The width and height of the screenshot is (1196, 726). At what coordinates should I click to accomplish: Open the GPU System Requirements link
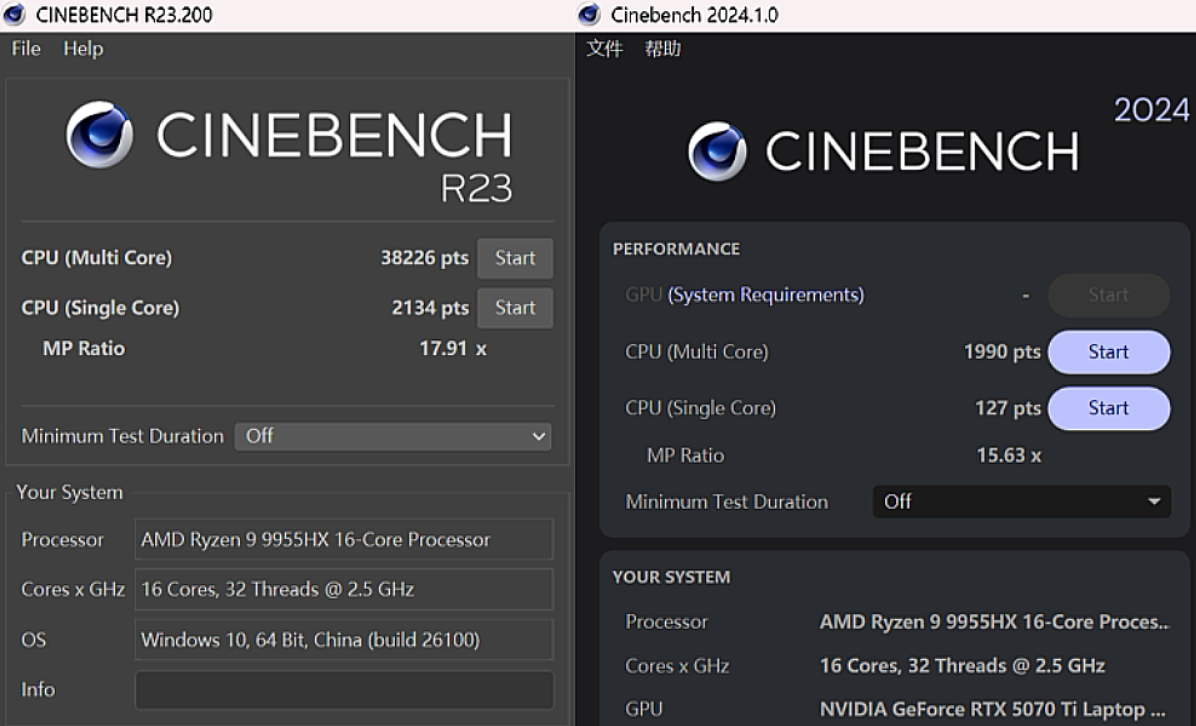tap(766, 295)
